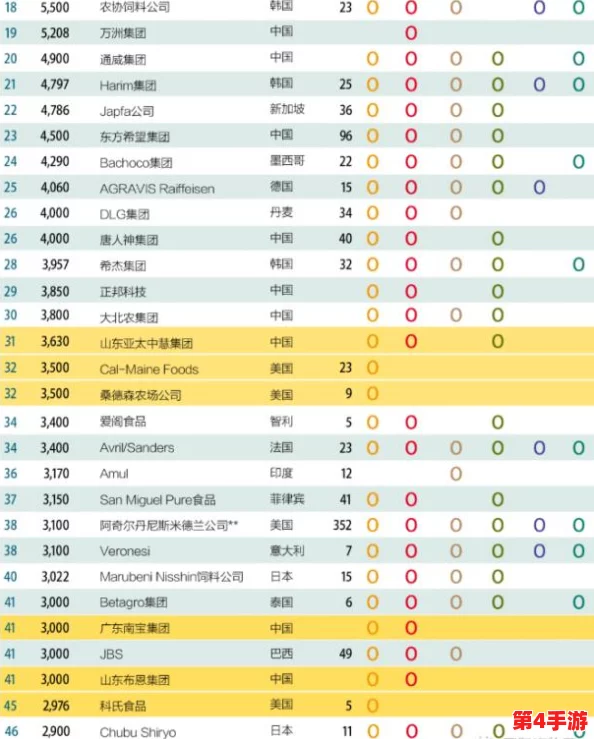Image resolution: width=594 pixels, height=739 pixels.
Task: Click the country cell 印度
Action: [x=281, y=473]
